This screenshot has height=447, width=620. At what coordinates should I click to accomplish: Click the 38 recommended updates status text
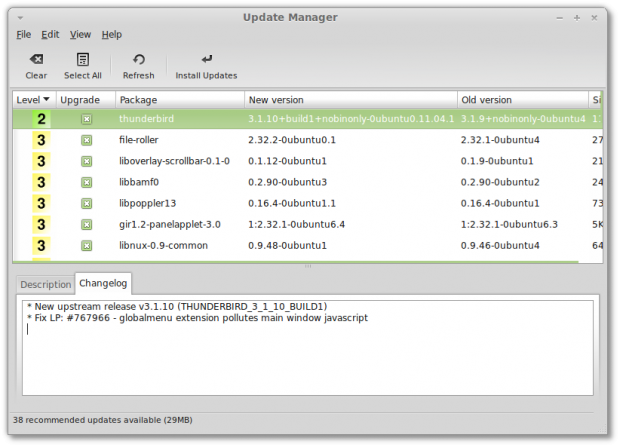coord(103,420)
